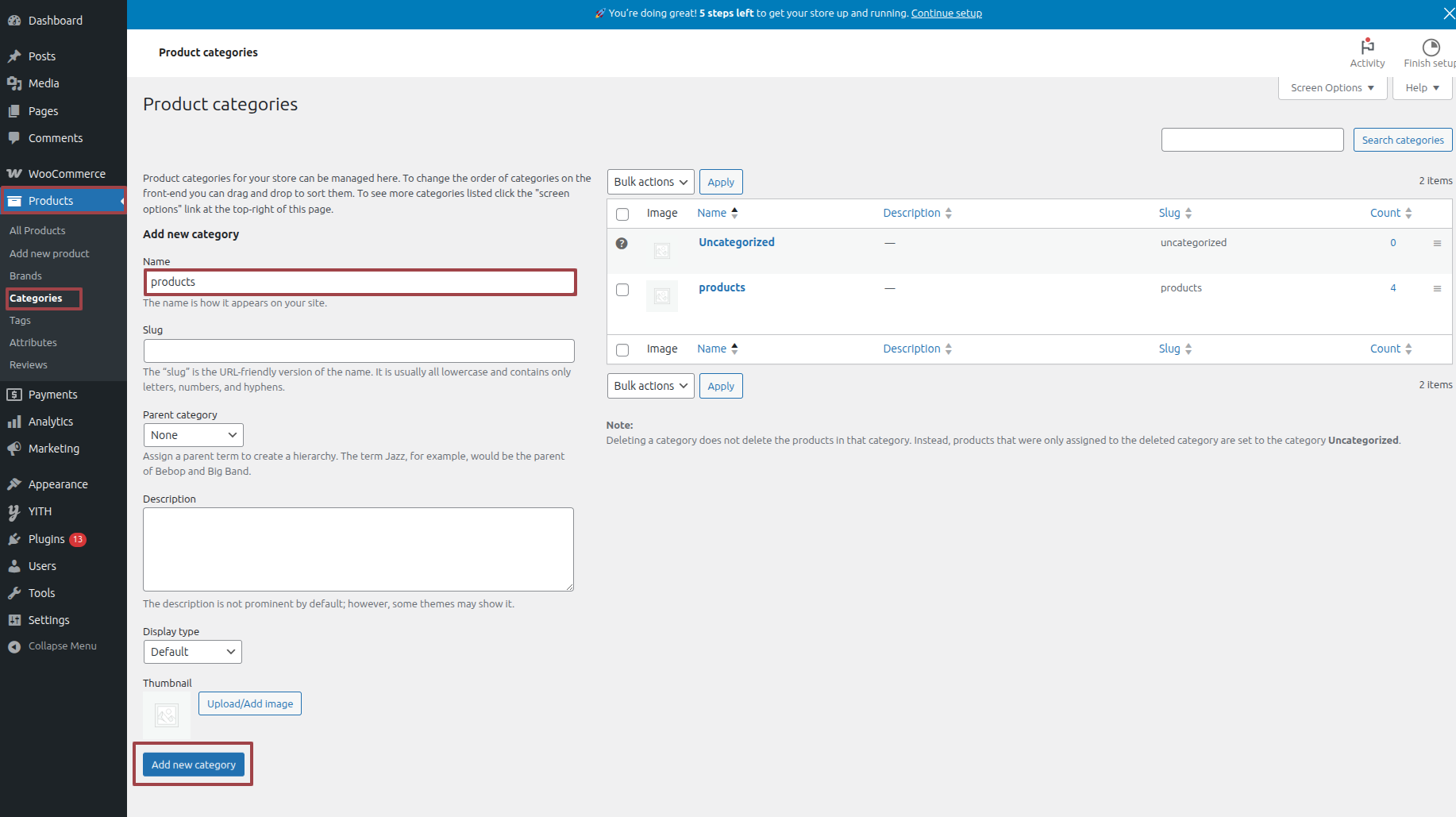Screen dimensions: 1456x817
Task: Open the YITH sidebar icon
Action: [14, 512]
